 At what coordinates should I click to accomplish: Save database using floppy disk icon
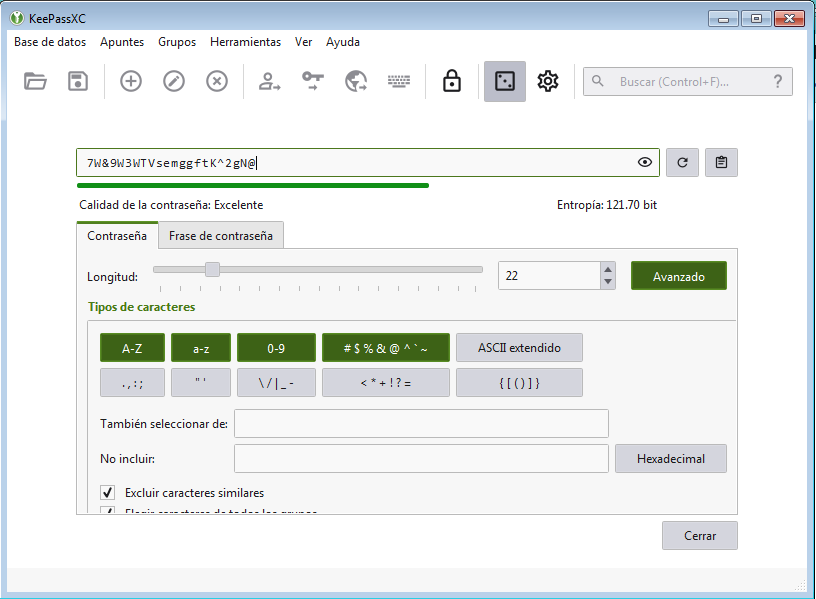point(78,81)
